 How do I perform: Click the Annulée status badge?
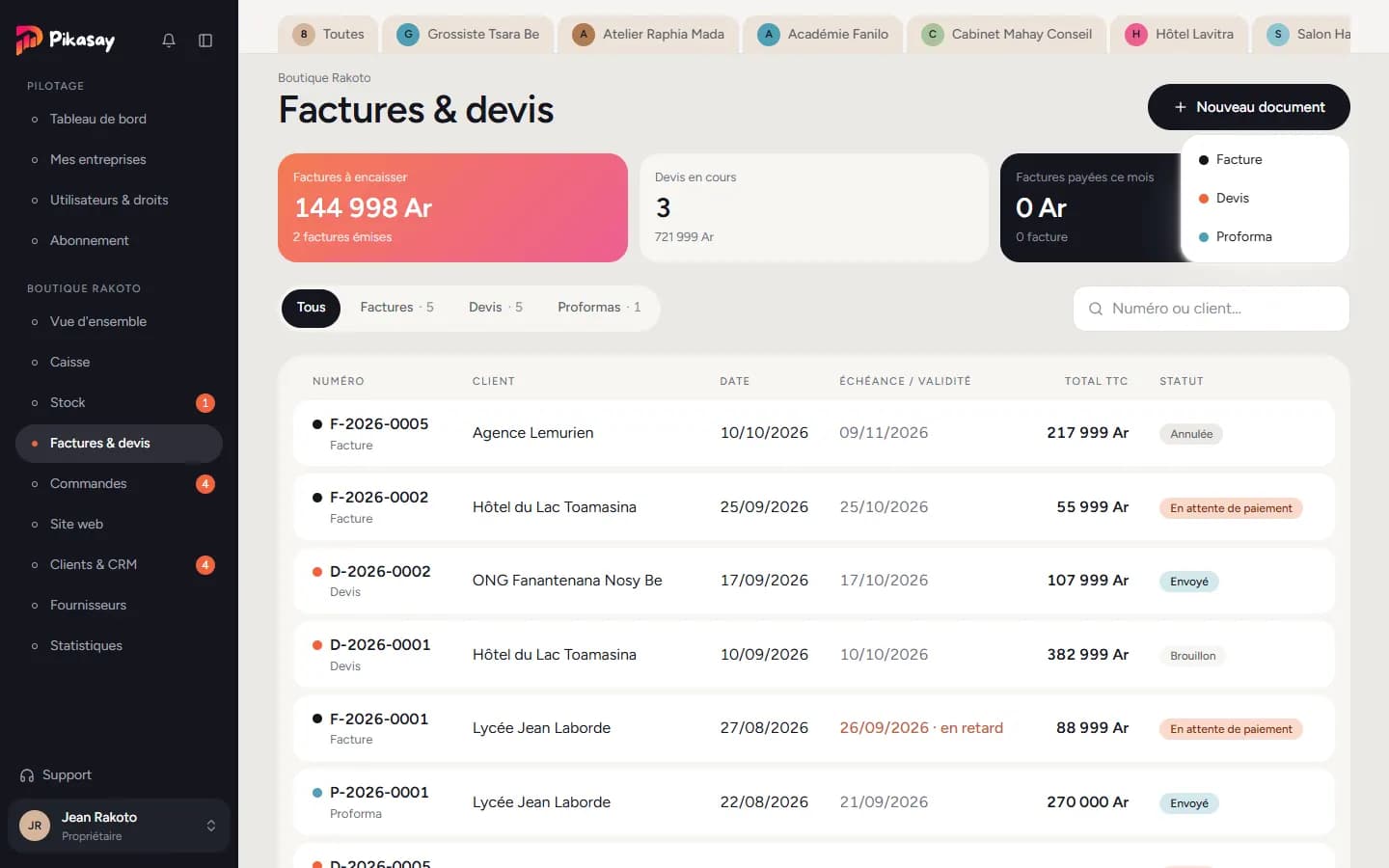[1191, 434]
